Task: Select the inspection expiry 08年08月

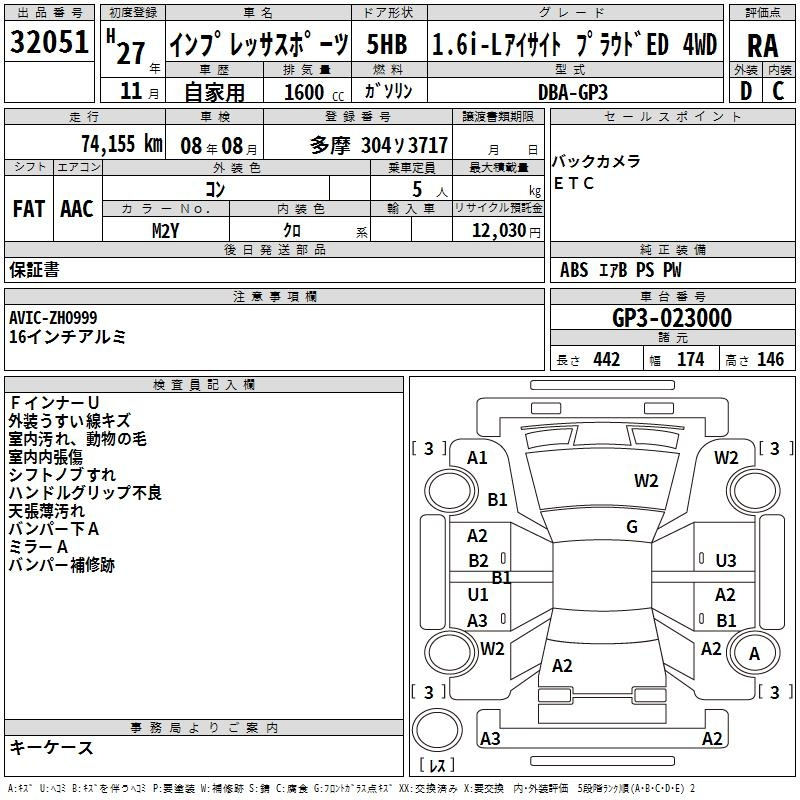Action: click(219, 146)
